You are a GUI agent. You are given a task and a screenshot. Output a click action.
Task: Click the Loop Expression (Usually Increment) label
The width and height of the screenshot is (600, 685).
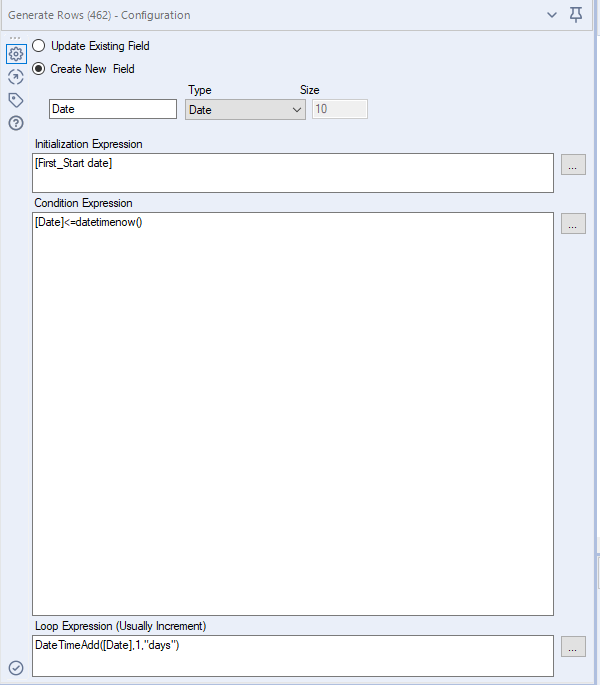tap(121, 626)
